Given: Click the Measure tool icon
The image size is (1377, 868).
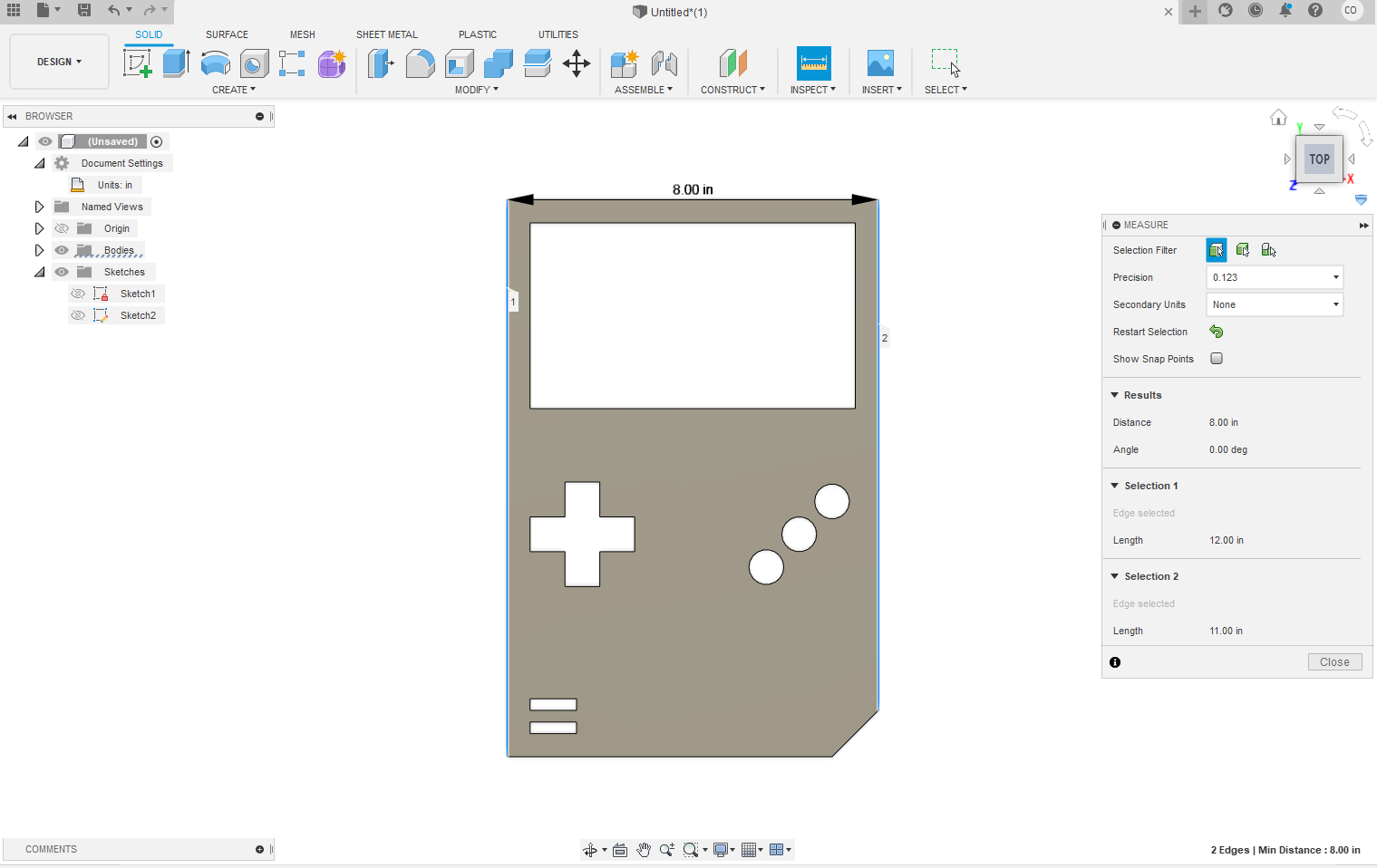Looking at the screenshot, I should click(814, 63).
